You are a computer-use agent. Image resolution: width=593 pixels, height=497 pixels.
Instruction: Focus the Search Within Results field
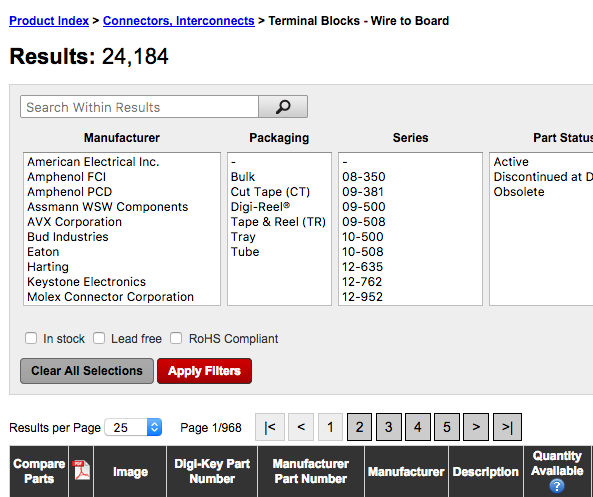tap(139, 107)
